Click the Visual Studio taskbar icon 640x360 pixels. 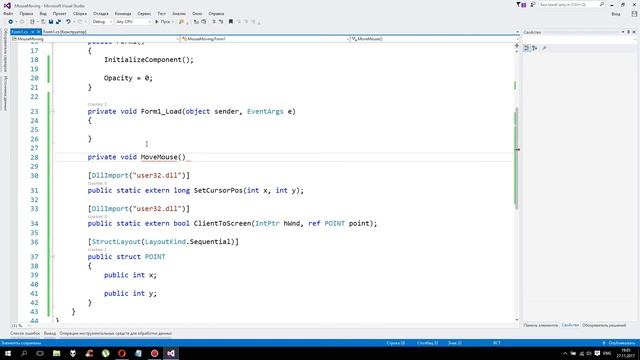(171, 353)
